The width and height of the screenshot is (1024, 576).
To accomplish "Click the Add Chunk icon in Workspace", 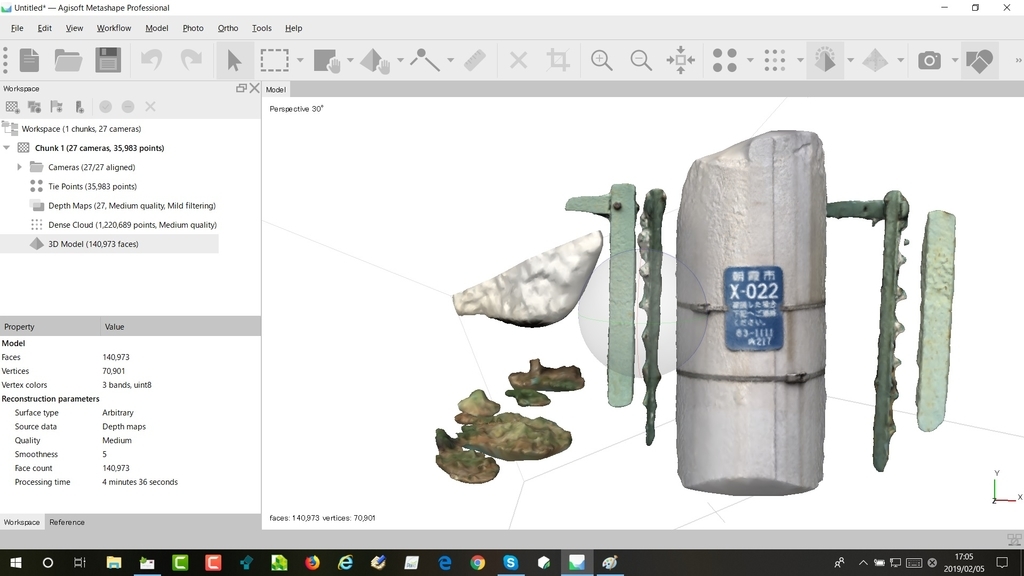I will 12,106.
